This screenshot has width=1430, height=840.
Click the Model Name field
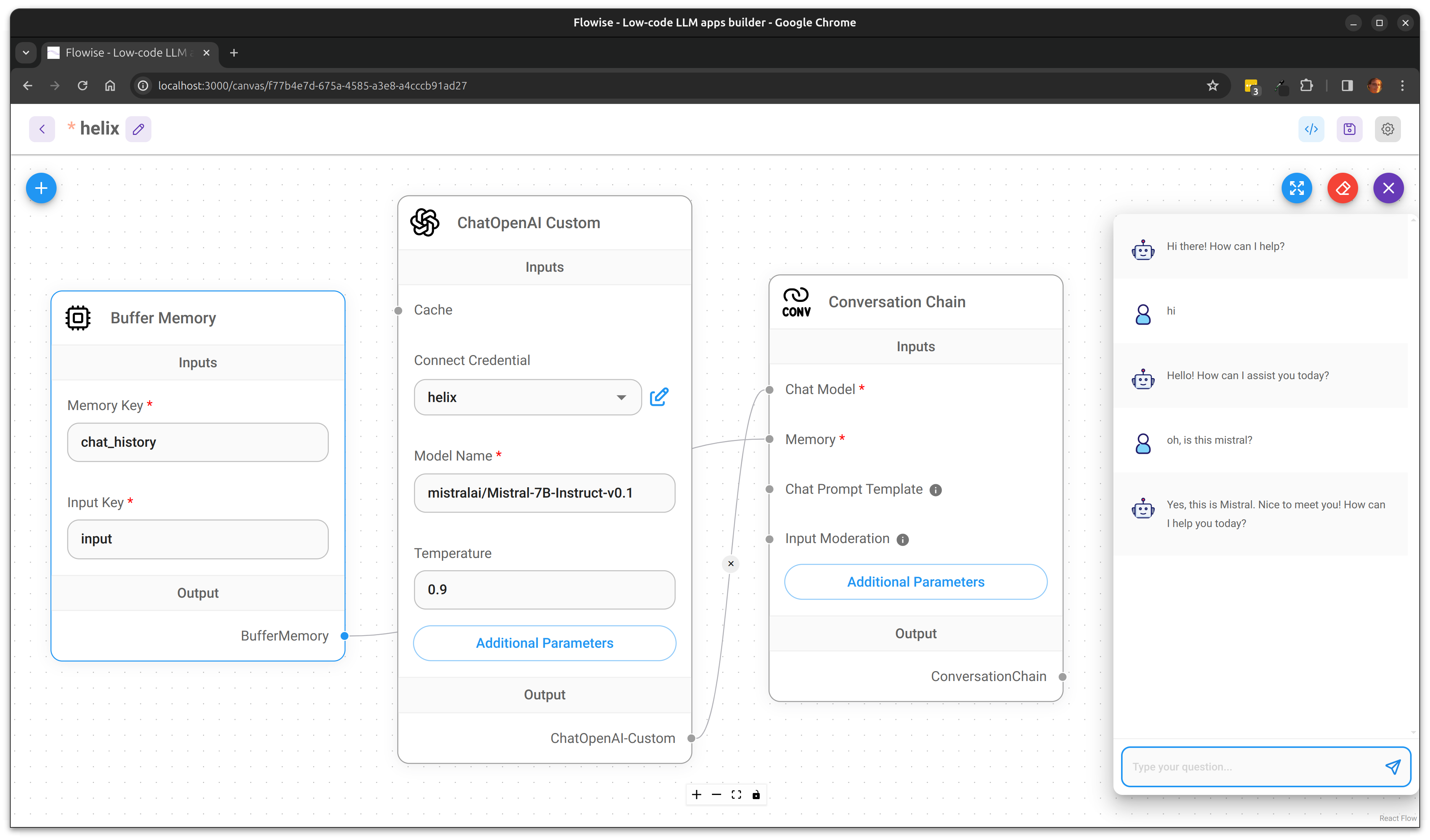(545, 493)
